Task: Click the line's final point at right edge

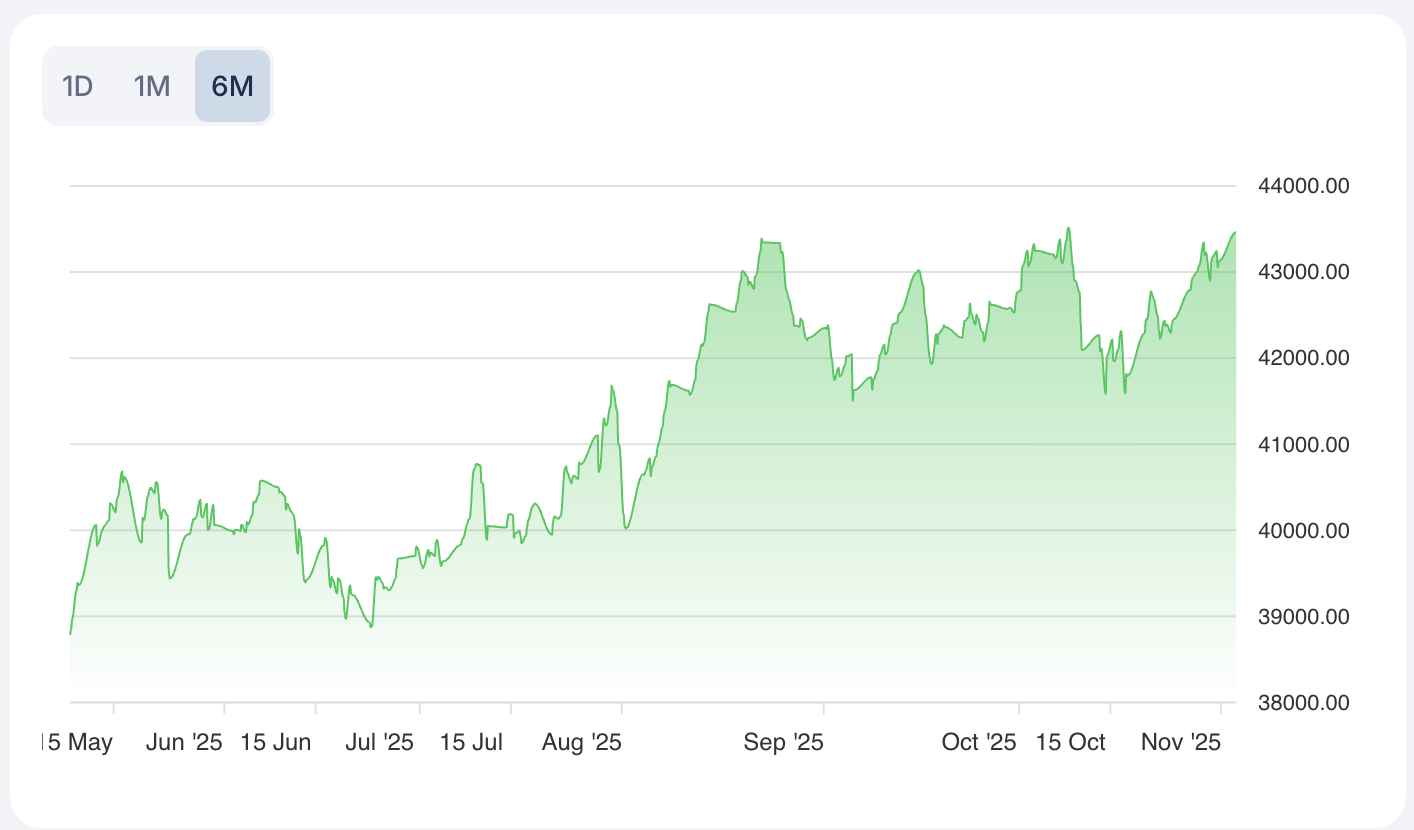Action: pyautogui.click(x=1235, y=232)
